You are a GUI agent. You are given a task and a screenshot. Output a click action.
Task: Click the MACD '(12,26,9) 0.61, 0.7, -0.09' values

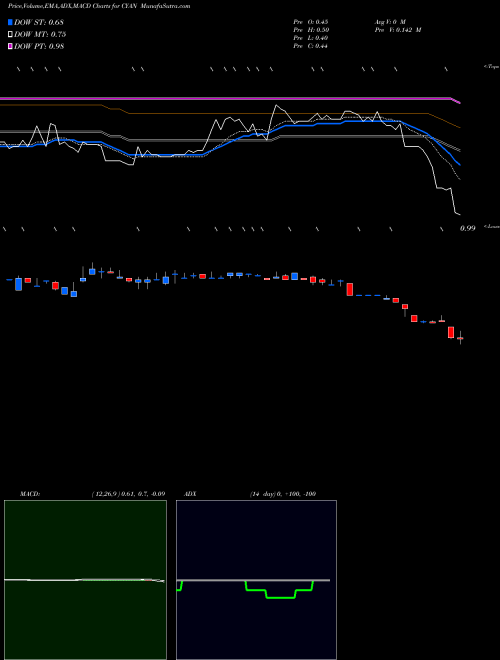point(128,494)
